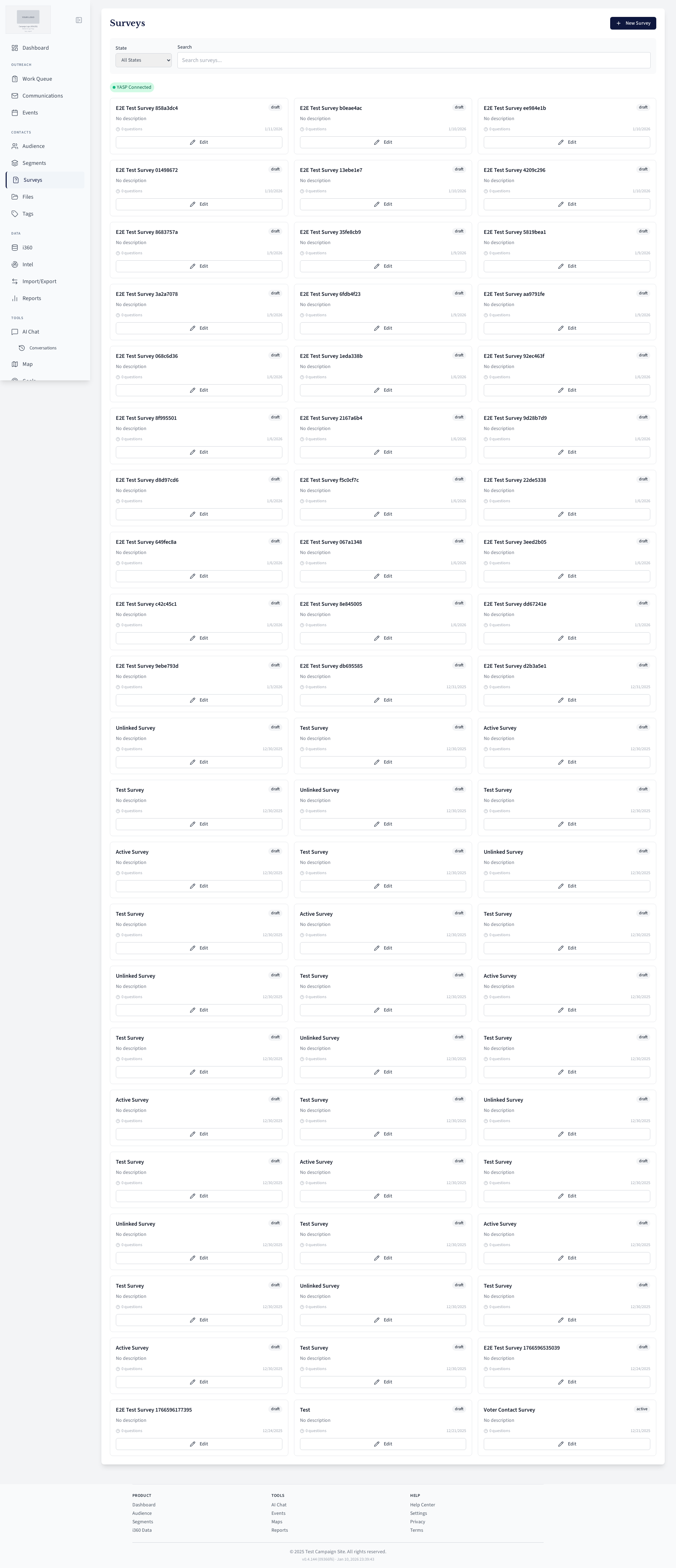Go to Reports in sidebar menu
Viewport: 676px width, 1568px height.
[32, 298]
